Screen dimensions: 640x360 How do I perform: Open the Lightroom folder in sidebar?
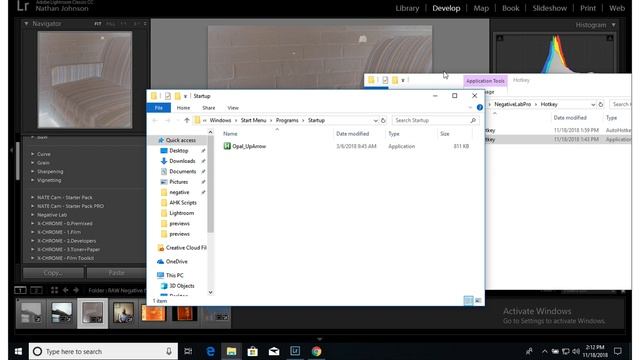[x=182, y=213]
